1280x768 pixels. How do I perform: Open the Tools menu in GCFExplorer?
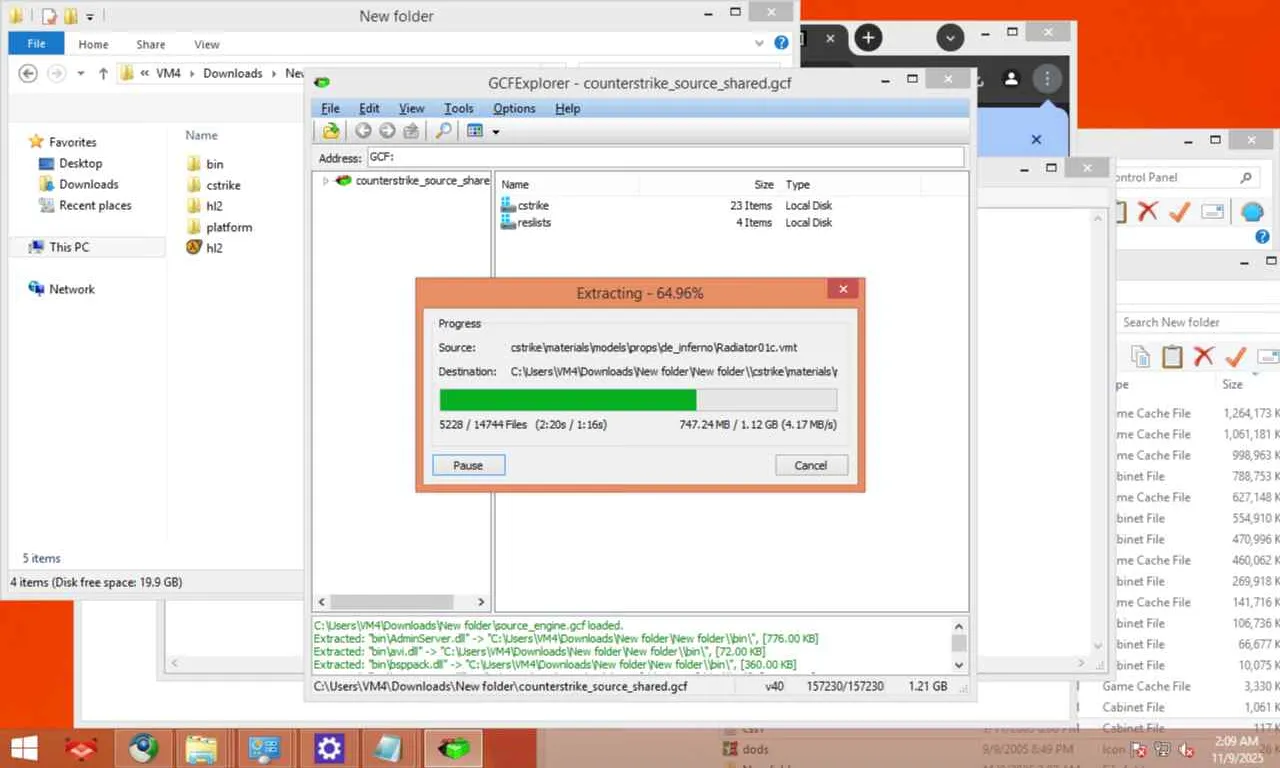tap(459, 108)
